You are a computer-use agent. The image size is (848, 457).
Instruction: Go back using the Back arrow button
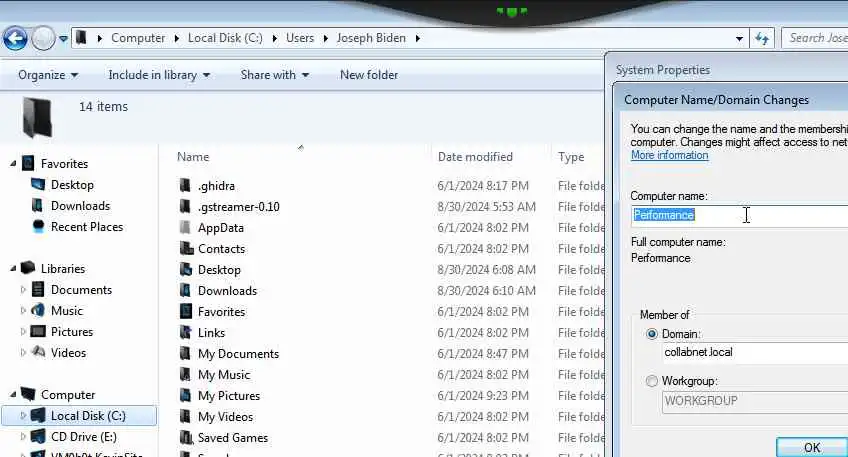pyautogui.click(x=15, y=38)
